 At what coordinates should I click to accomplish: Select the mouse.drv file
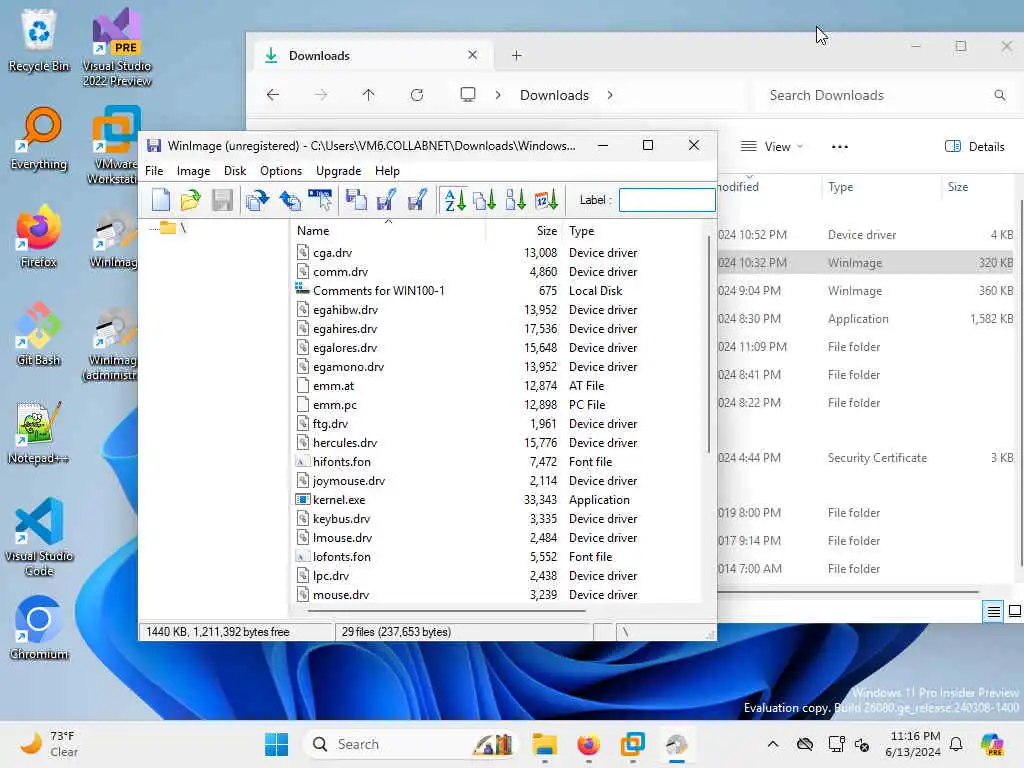(341, 595)
